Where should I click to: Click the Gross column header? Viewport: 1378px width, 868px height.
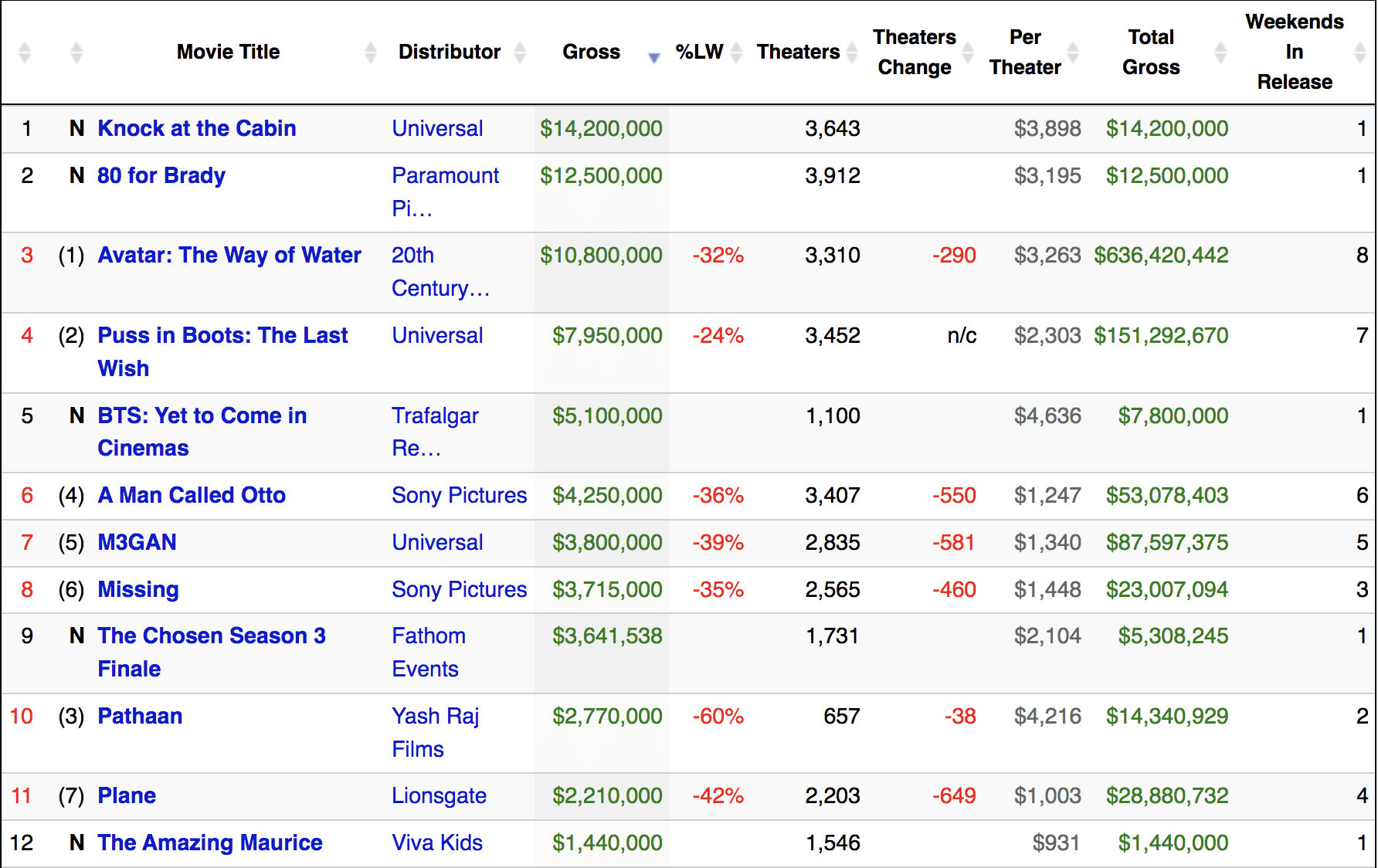(591, 52)
